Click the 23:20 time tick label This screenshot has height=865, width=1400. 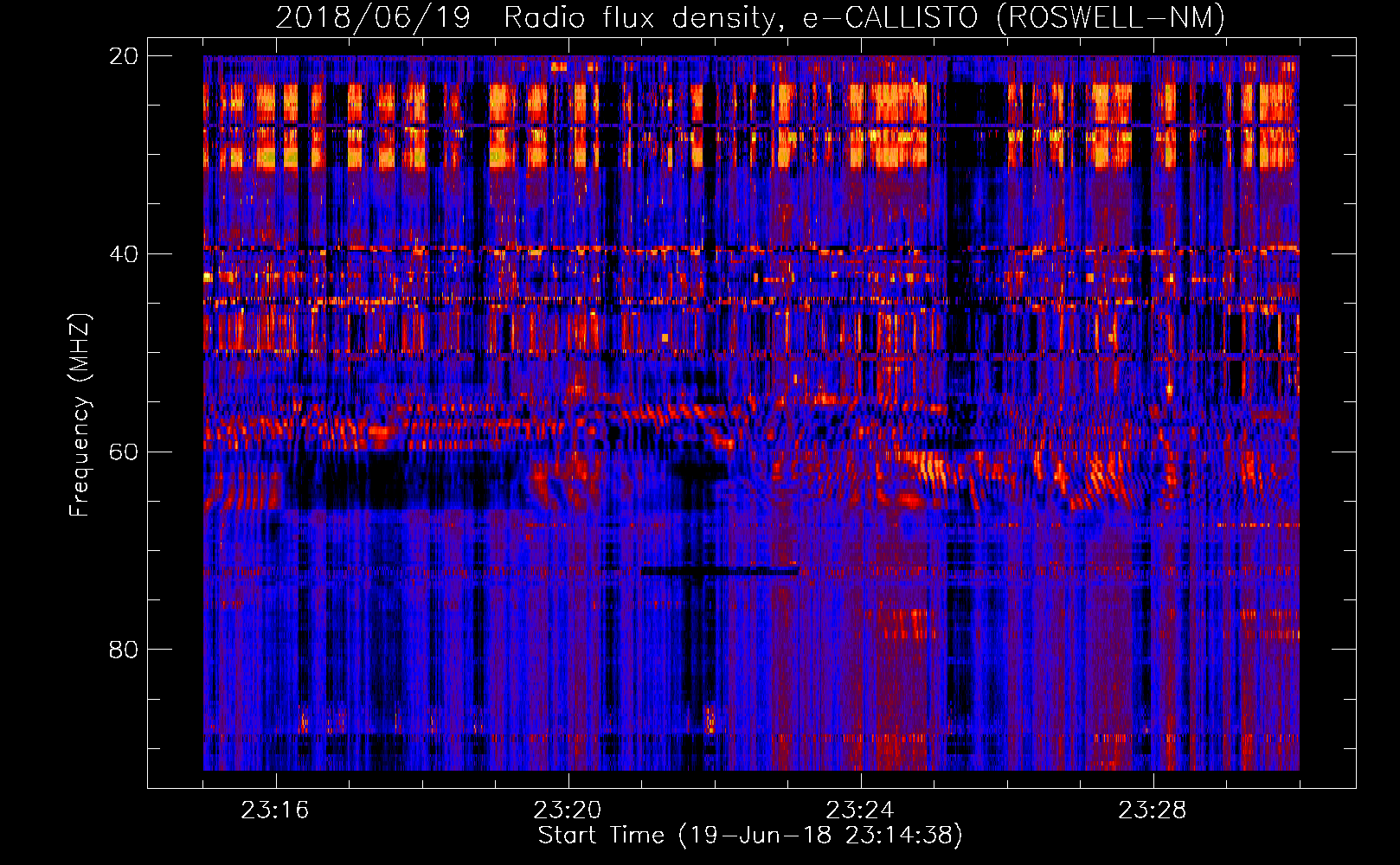[x=568, y=811]
